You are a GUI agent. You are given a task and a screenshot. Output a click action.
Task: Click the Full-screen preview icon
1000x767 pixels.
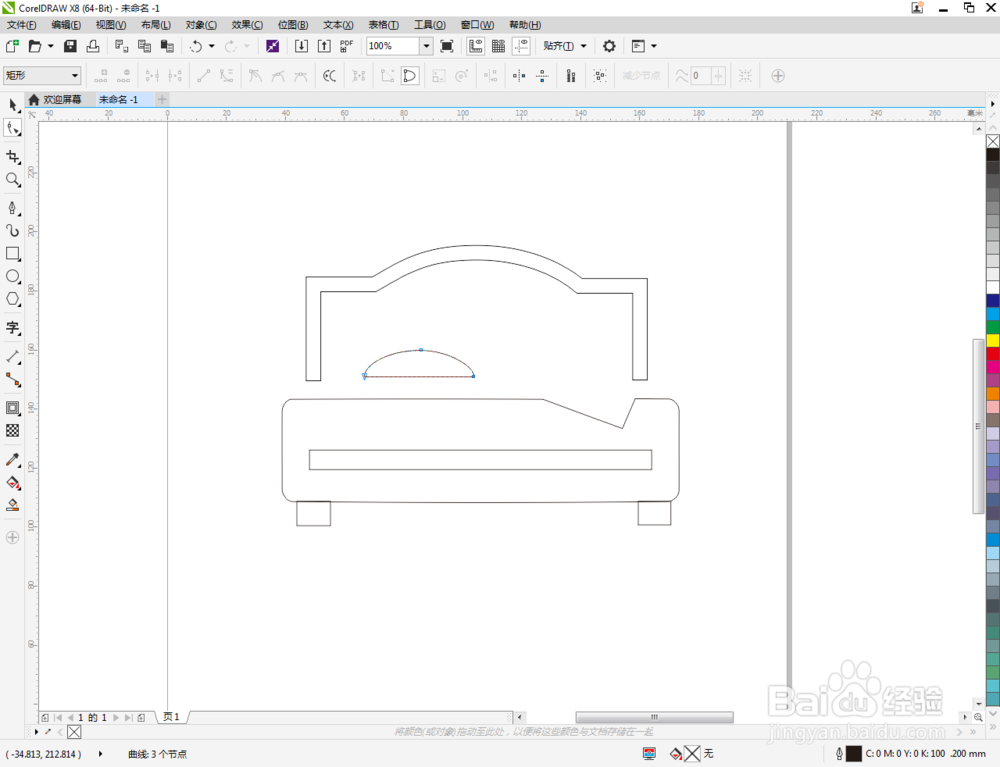[x=447, y=46]
